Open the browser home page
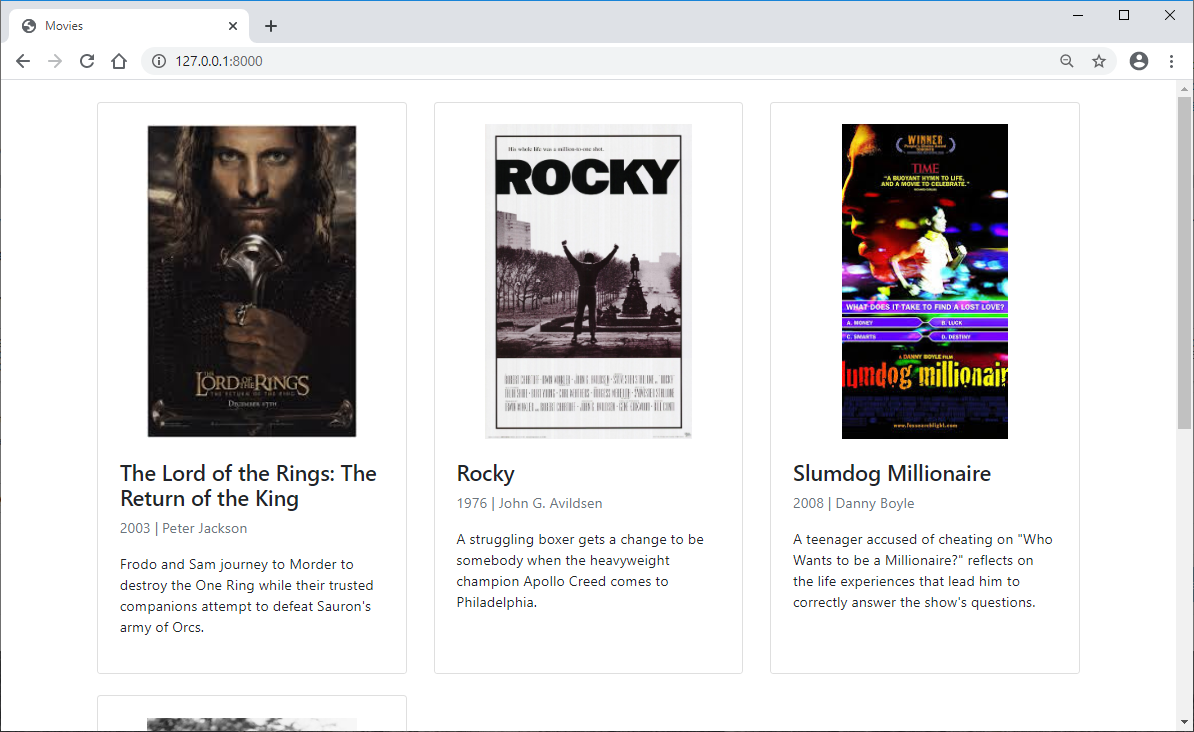Image resolution: width=1194 pixels, height=732 pixels. pos(119,61)
